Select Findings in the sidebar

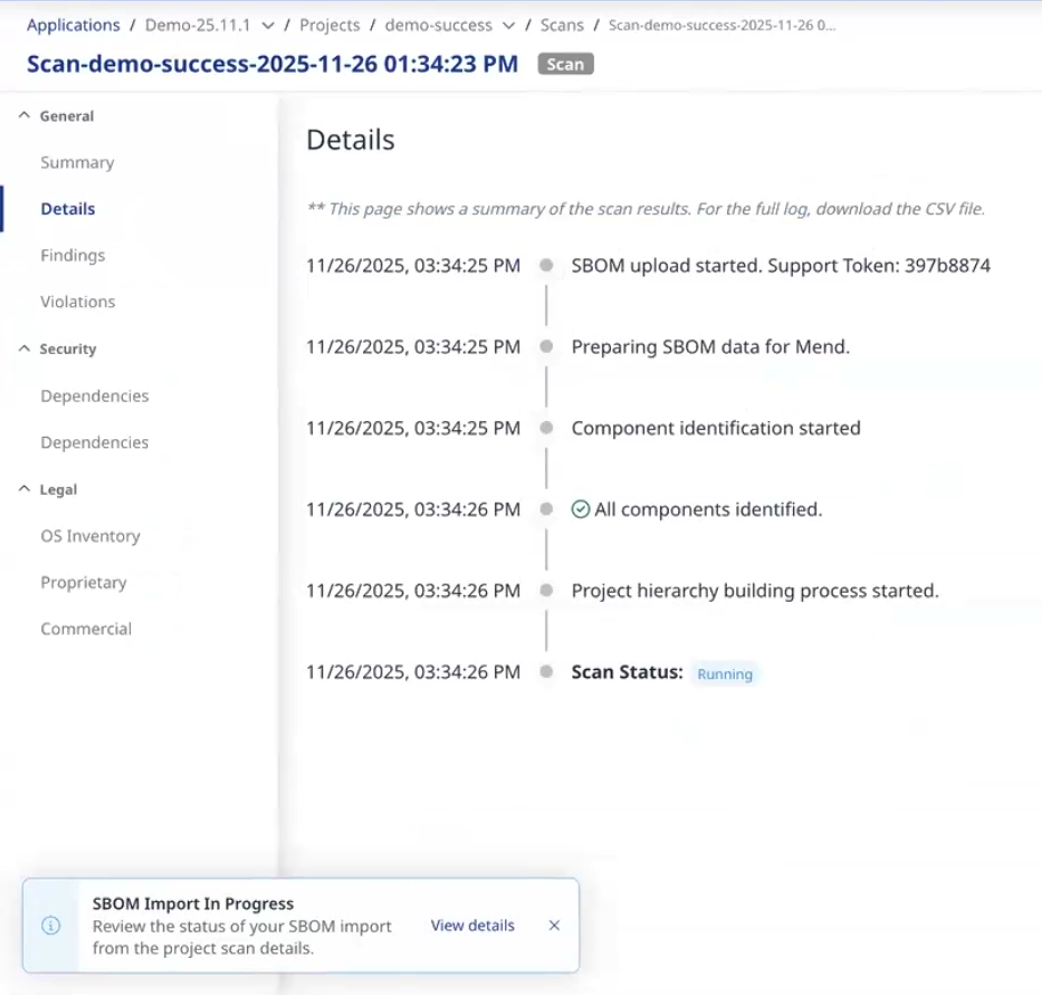[x=72, y=256]
